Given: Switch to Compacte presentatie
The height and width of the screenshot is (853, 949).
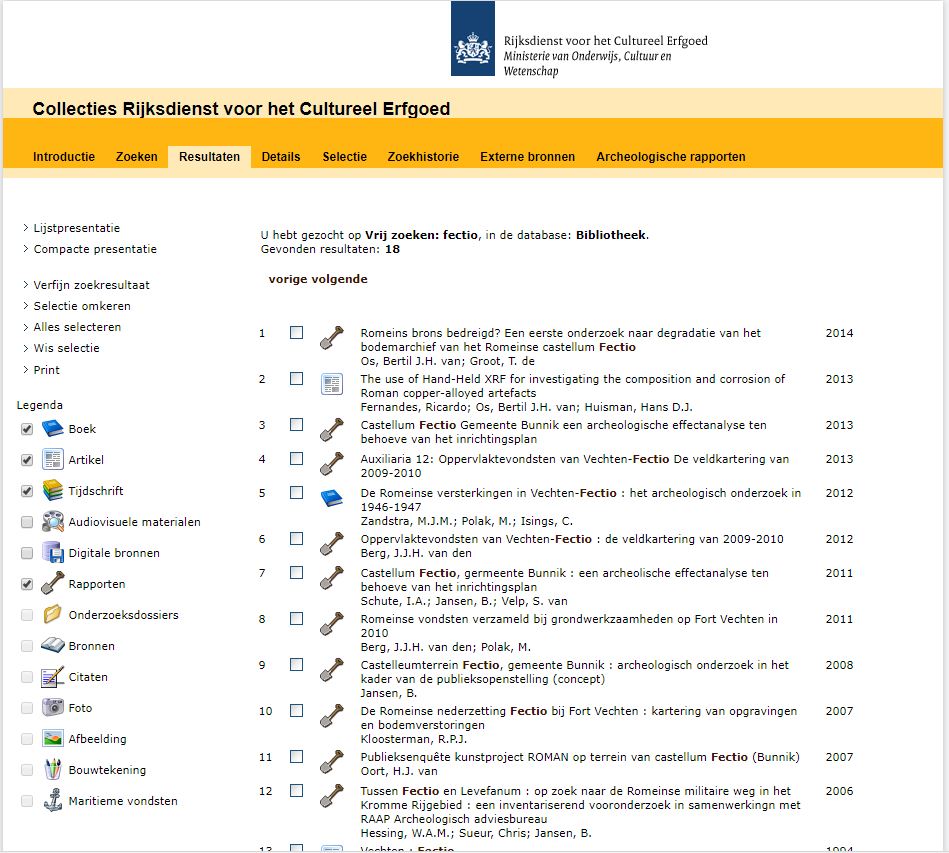Looking at the screenshot, I should 95,249.
